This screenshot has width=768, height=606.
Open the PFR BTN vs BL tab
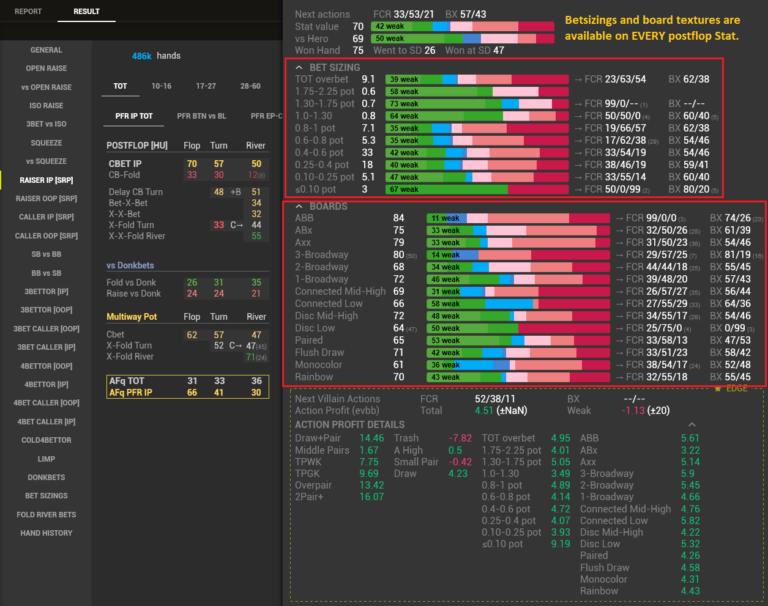coord(200,117)
